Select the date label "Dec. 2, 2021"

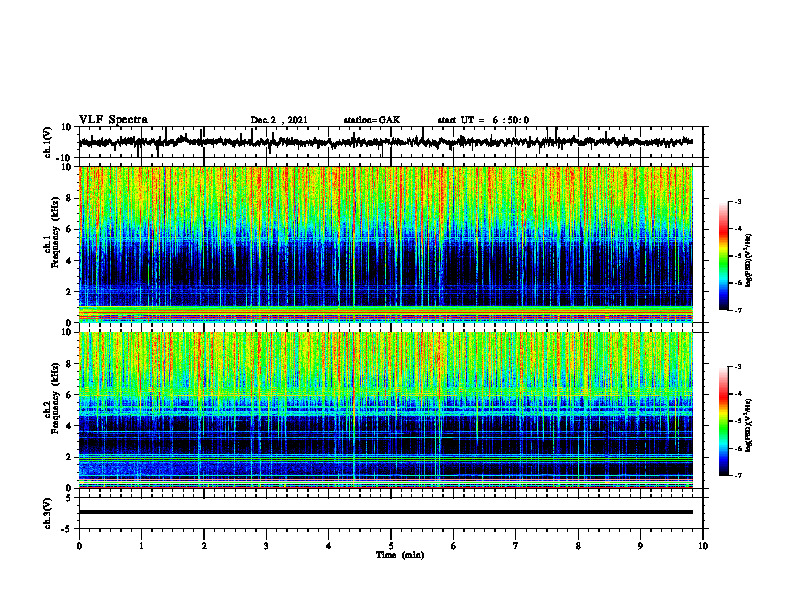click(279, 120)
